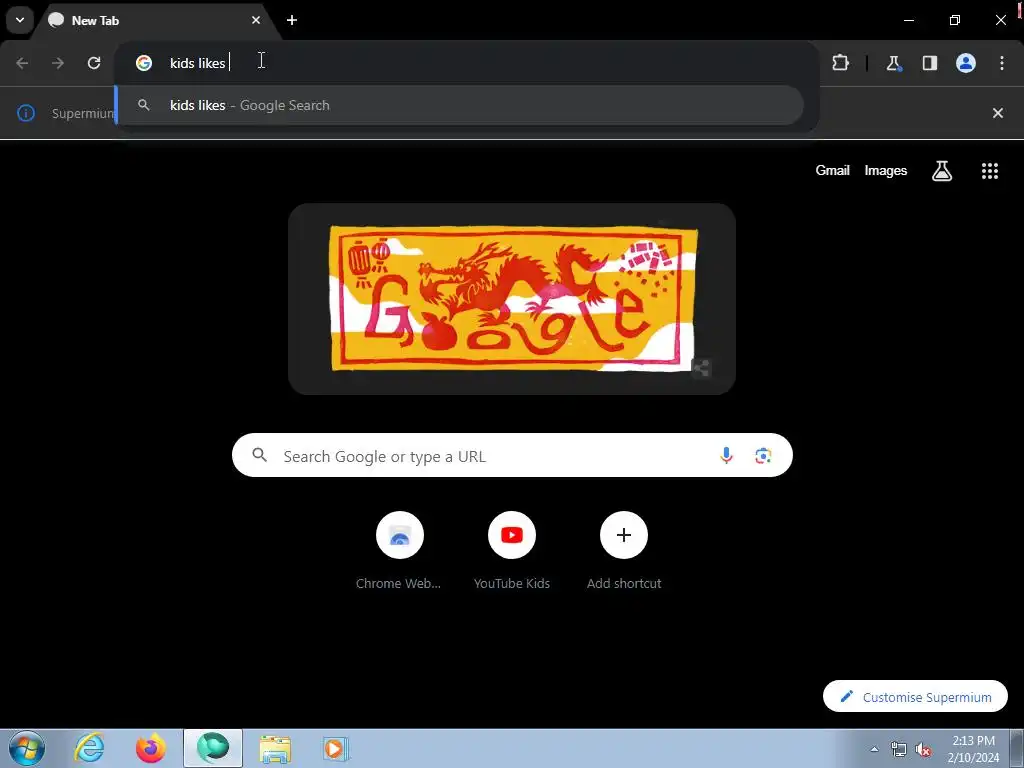Go forward using the forward arrow

click(x=58, y=63)
